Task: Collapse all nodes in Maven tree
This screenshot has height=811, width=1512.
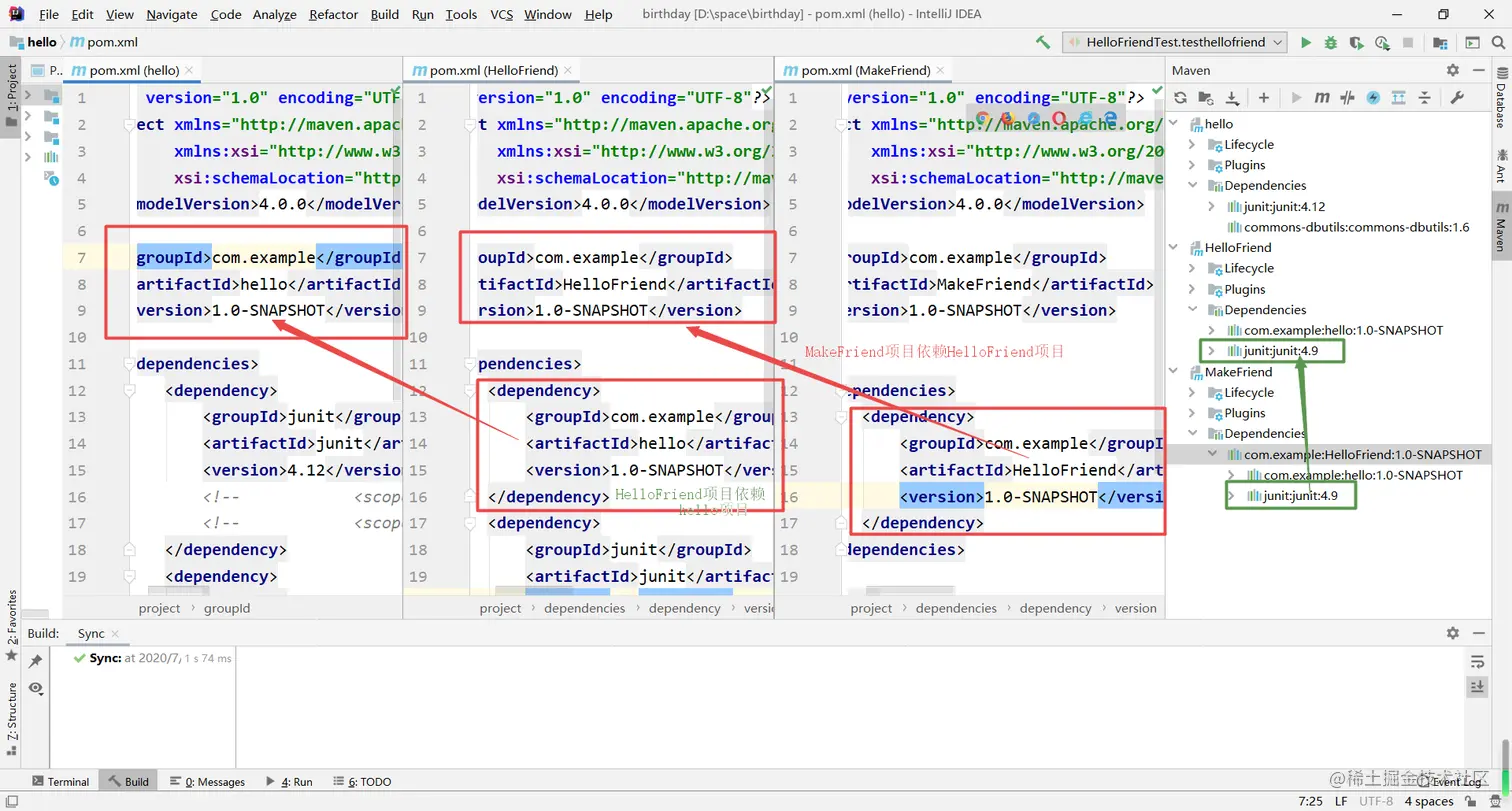Action: [1425, 98]
